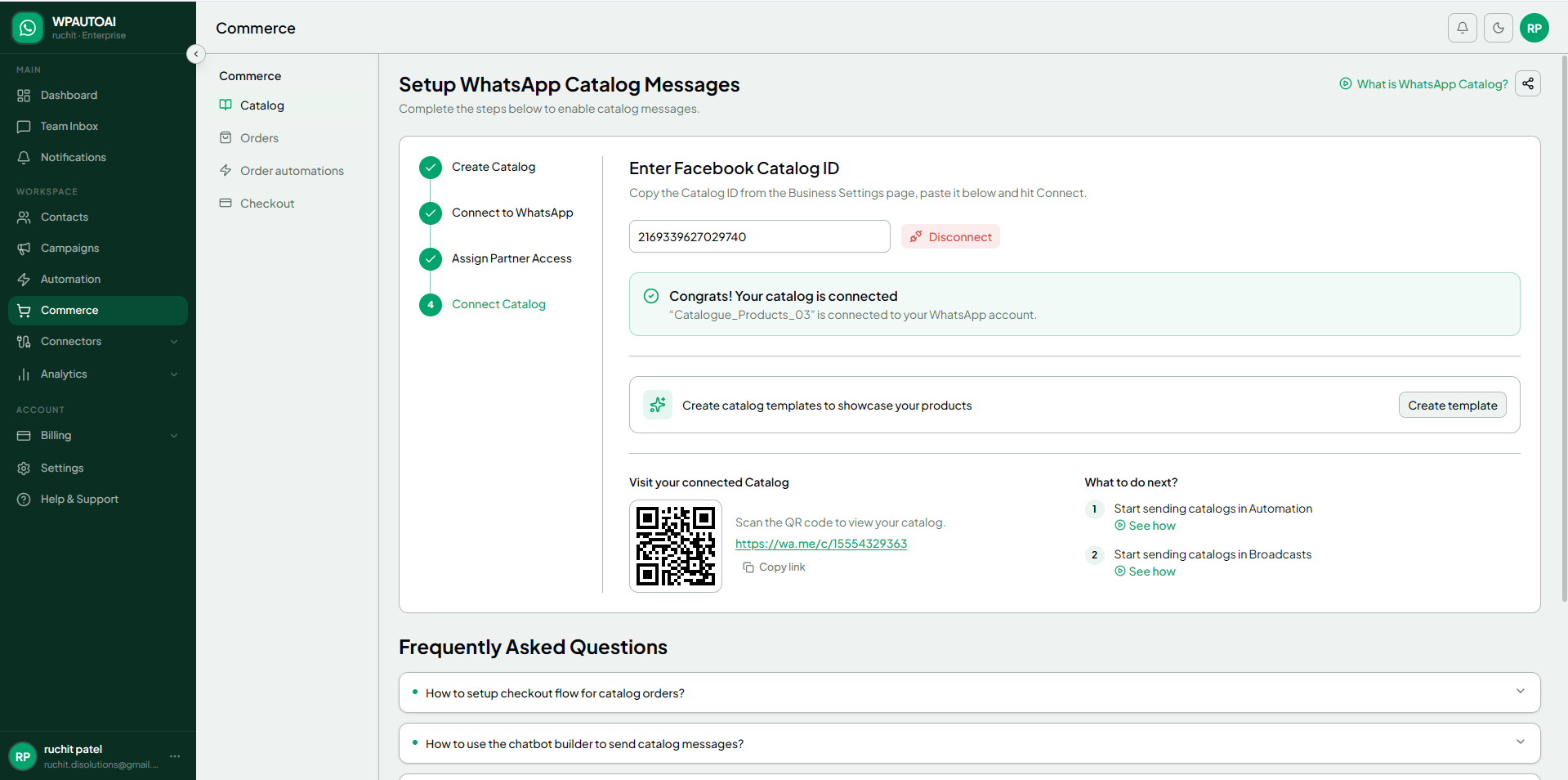
Task: Click the Automation lightning icon
Action: pos(24,280)
